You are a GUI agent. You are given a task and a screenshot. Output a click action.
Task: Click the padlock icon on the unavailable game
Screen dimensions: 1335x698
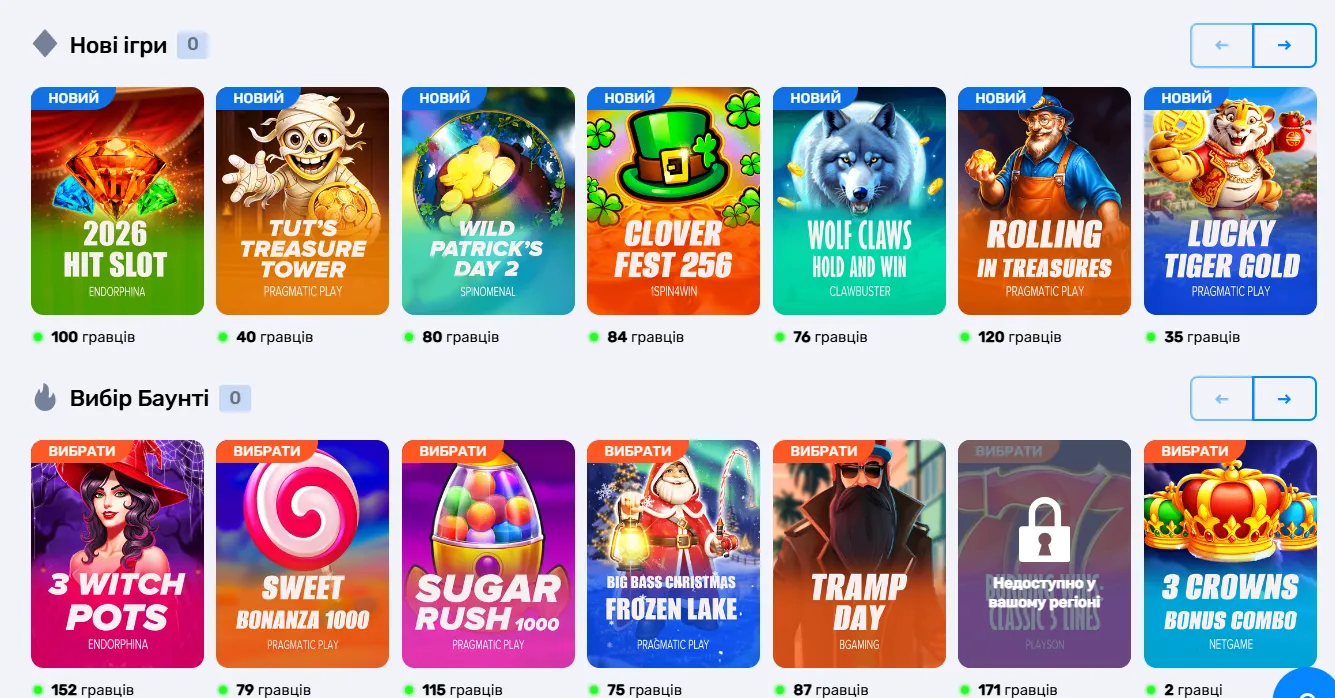pyautogui.click(x=1044, y=529)
